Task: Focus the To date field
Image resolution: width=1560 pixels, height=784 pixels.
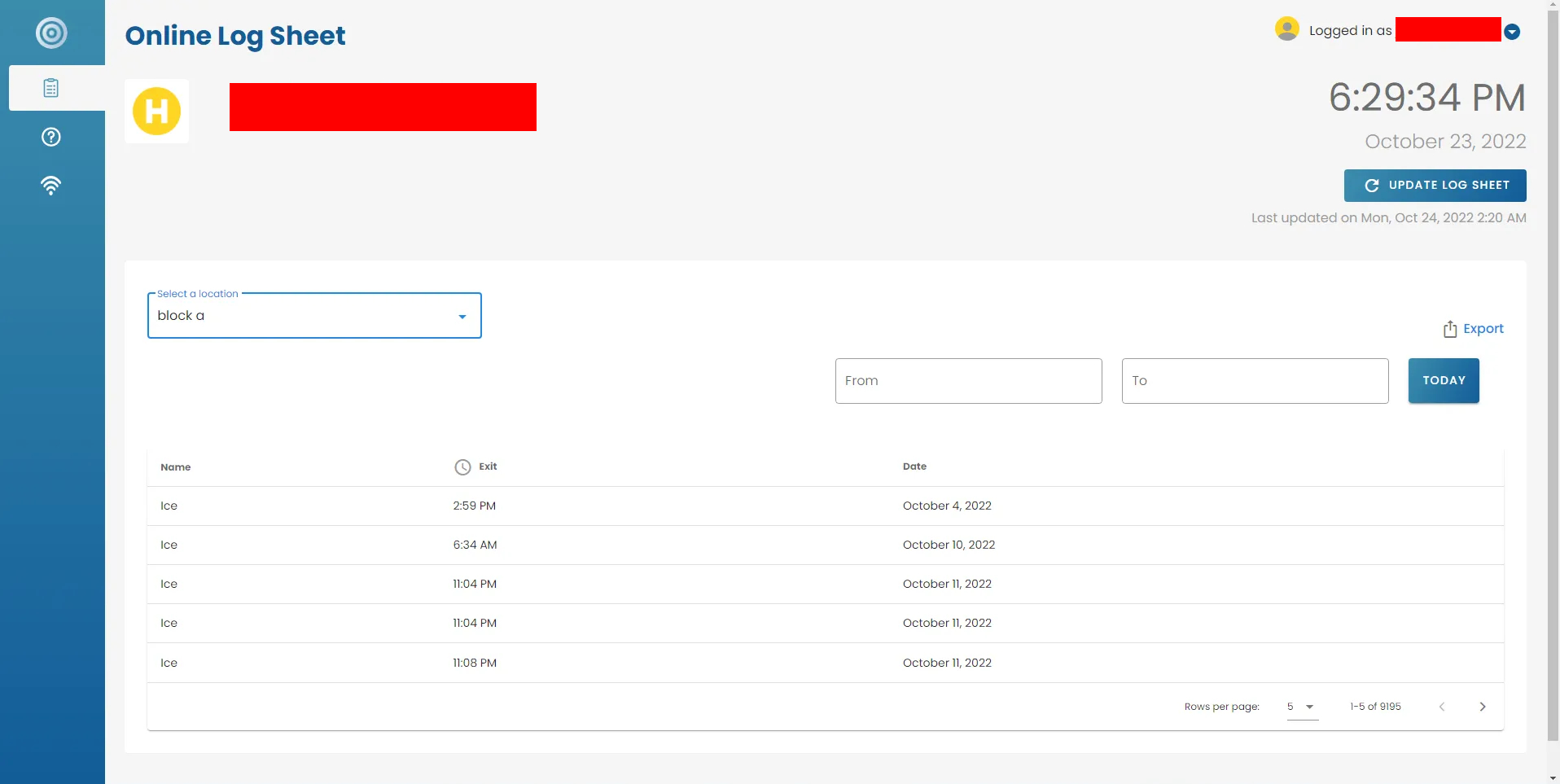Action: click(x=1255, y=381)
